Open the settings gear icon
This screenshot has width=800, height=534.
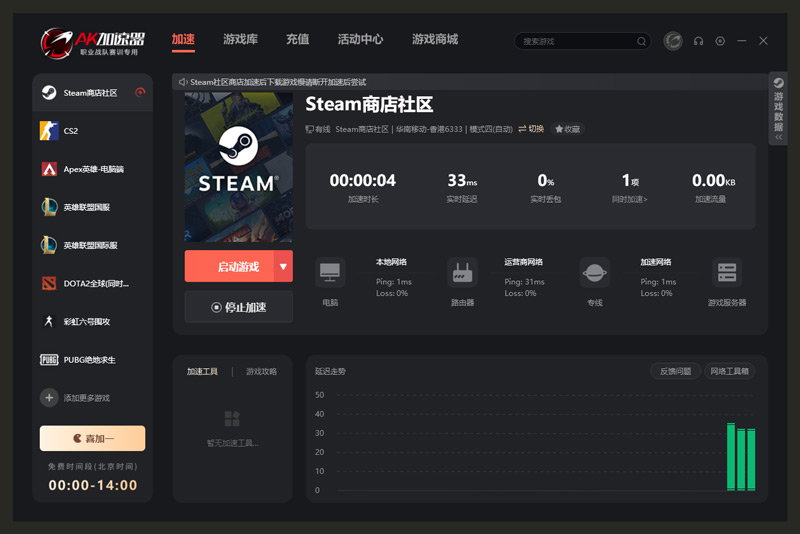pos(720,41)
